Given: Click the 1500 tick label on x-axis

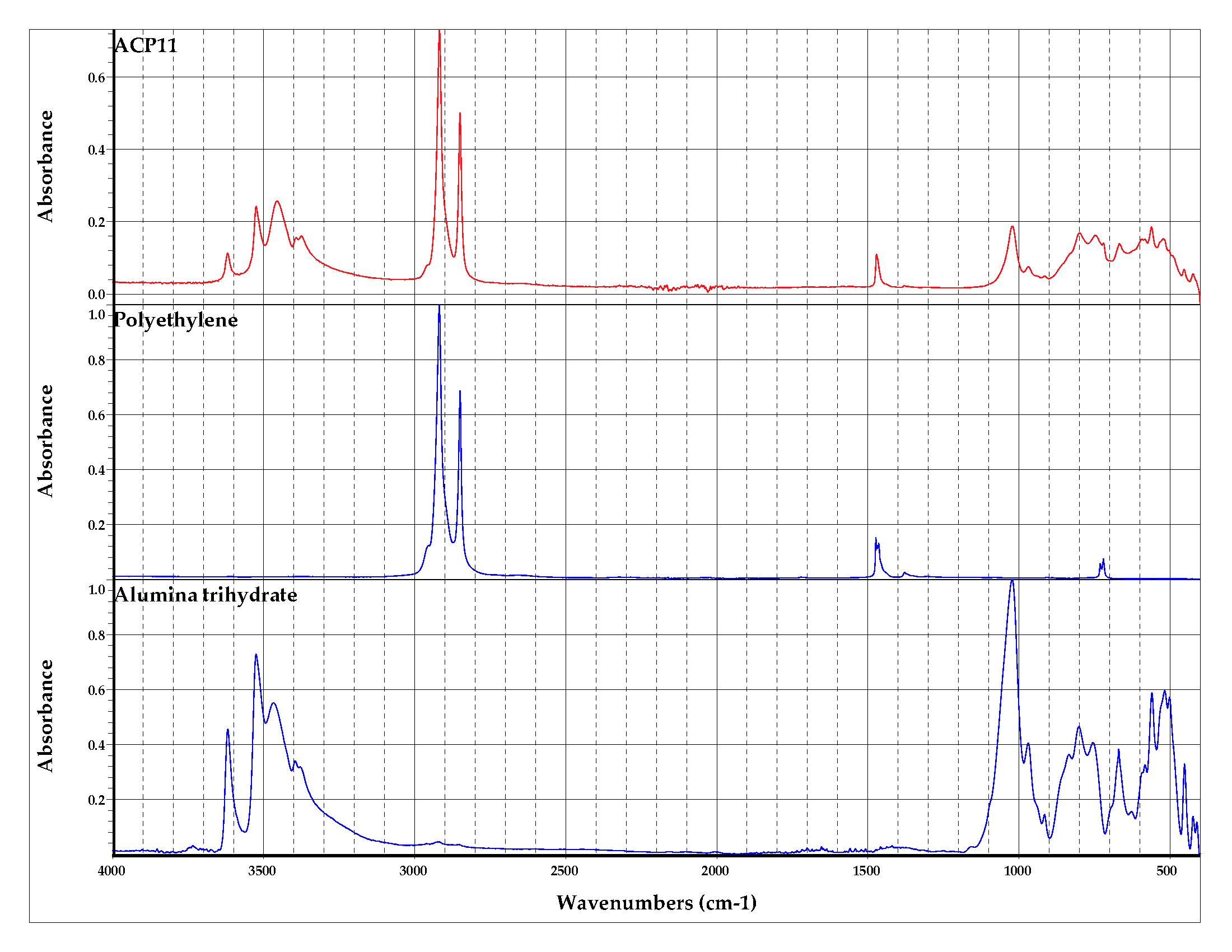Looking at the screenshot, I should 867,871.
